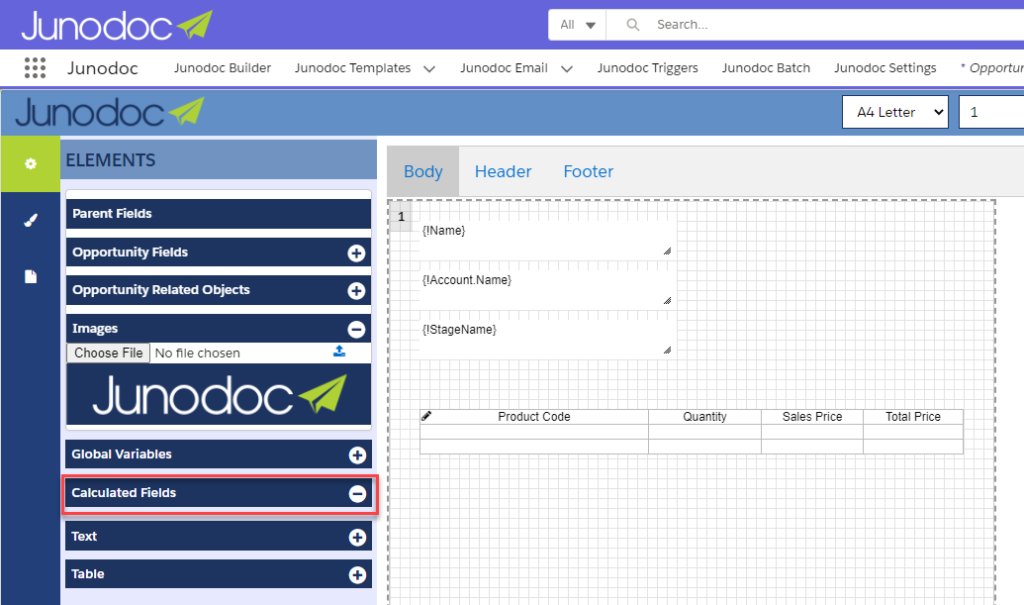
Task: Click the Parent Fields bar
Action: pos(218,214)
